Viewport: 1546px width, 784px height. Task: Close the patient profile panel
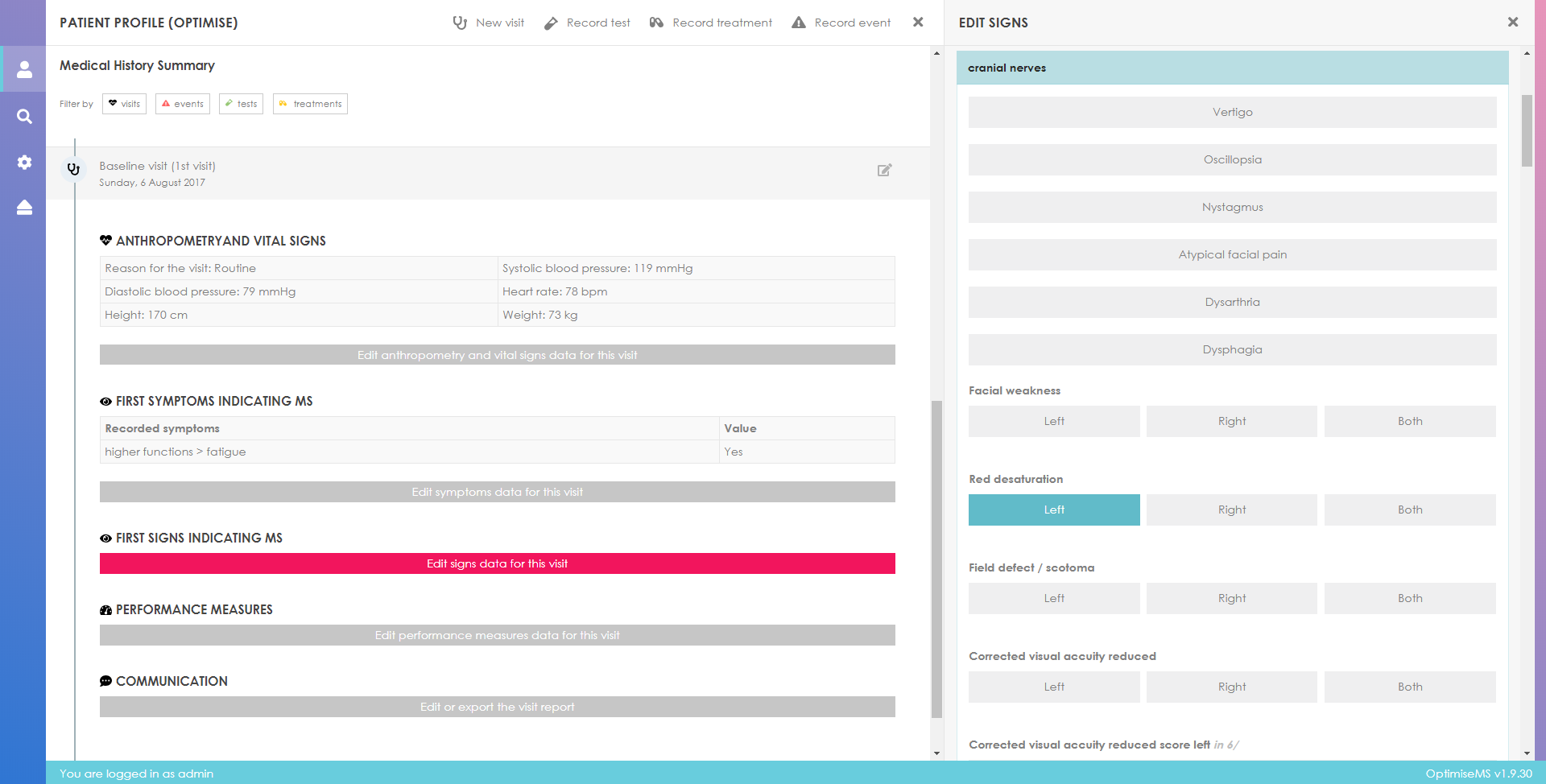click(x=918, y=23)
